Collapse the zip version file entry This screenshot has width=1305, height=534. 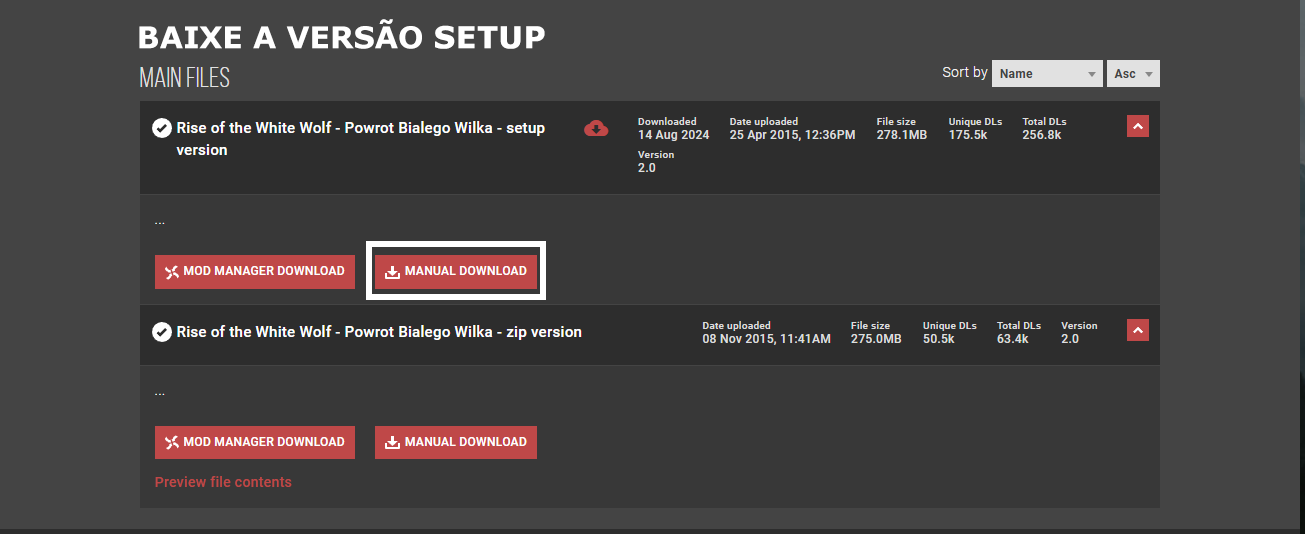1138,330
